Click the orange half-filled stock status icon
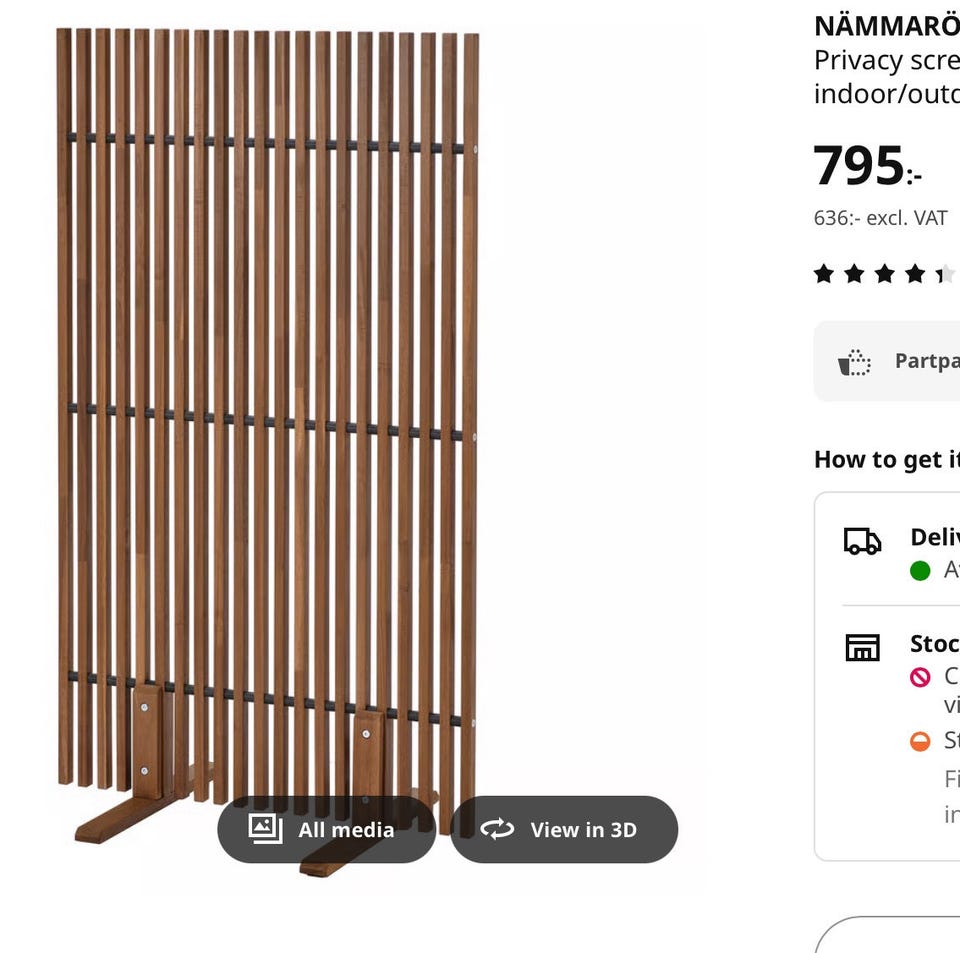This screenshot has width=960, height=953. click(920, 741)
